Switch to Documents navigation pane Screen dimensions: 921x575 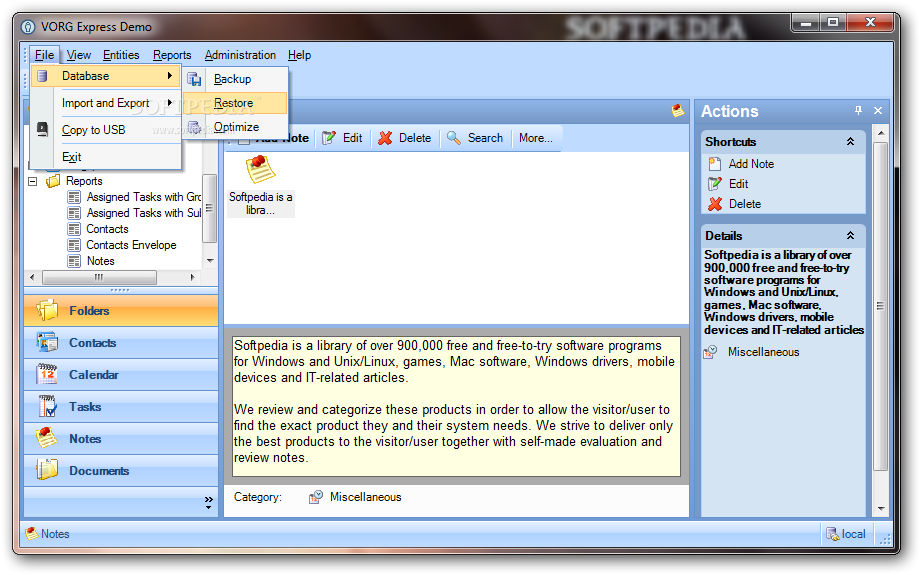121,470
